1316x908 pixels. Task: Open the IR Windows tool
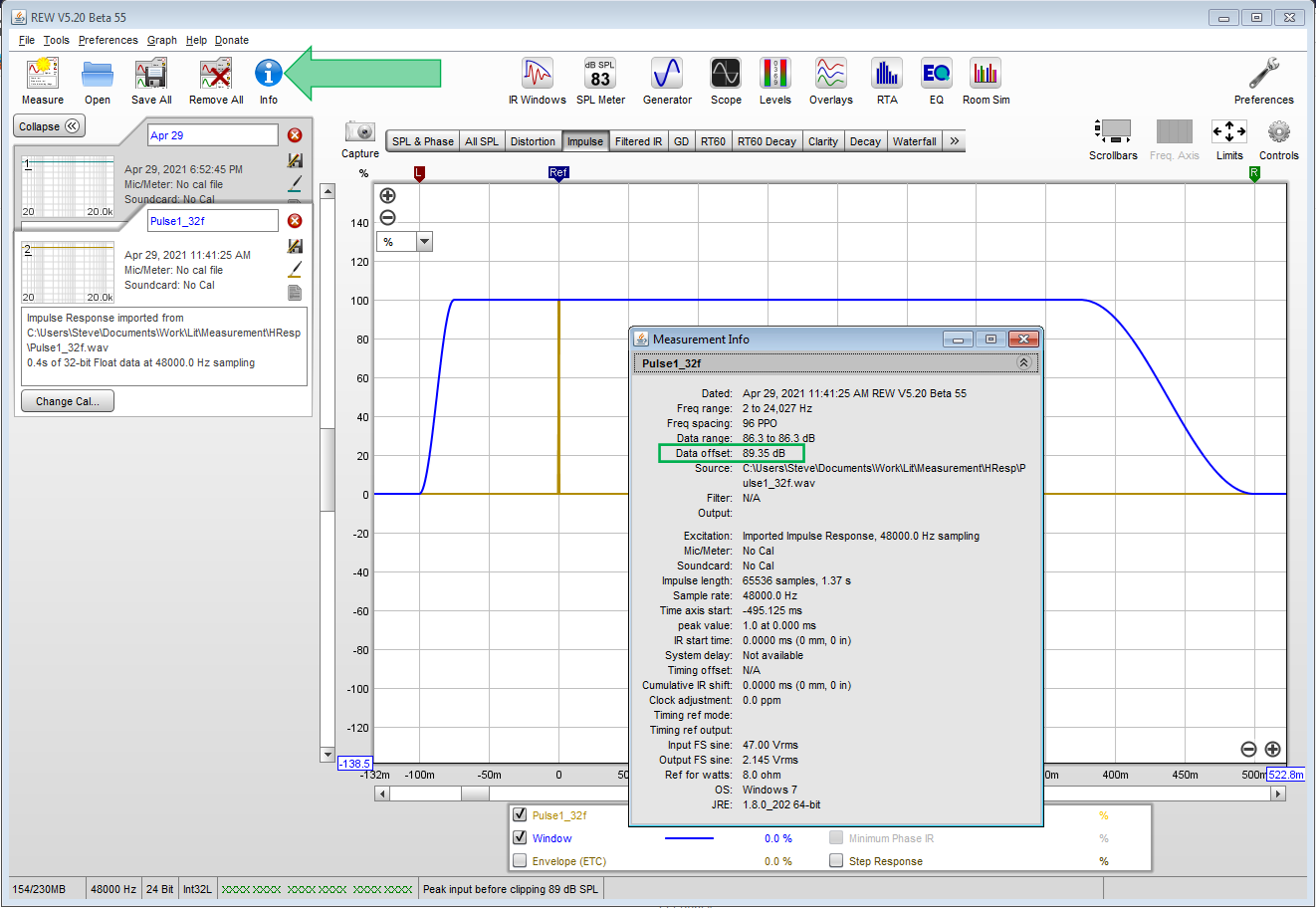click(538, 74)
